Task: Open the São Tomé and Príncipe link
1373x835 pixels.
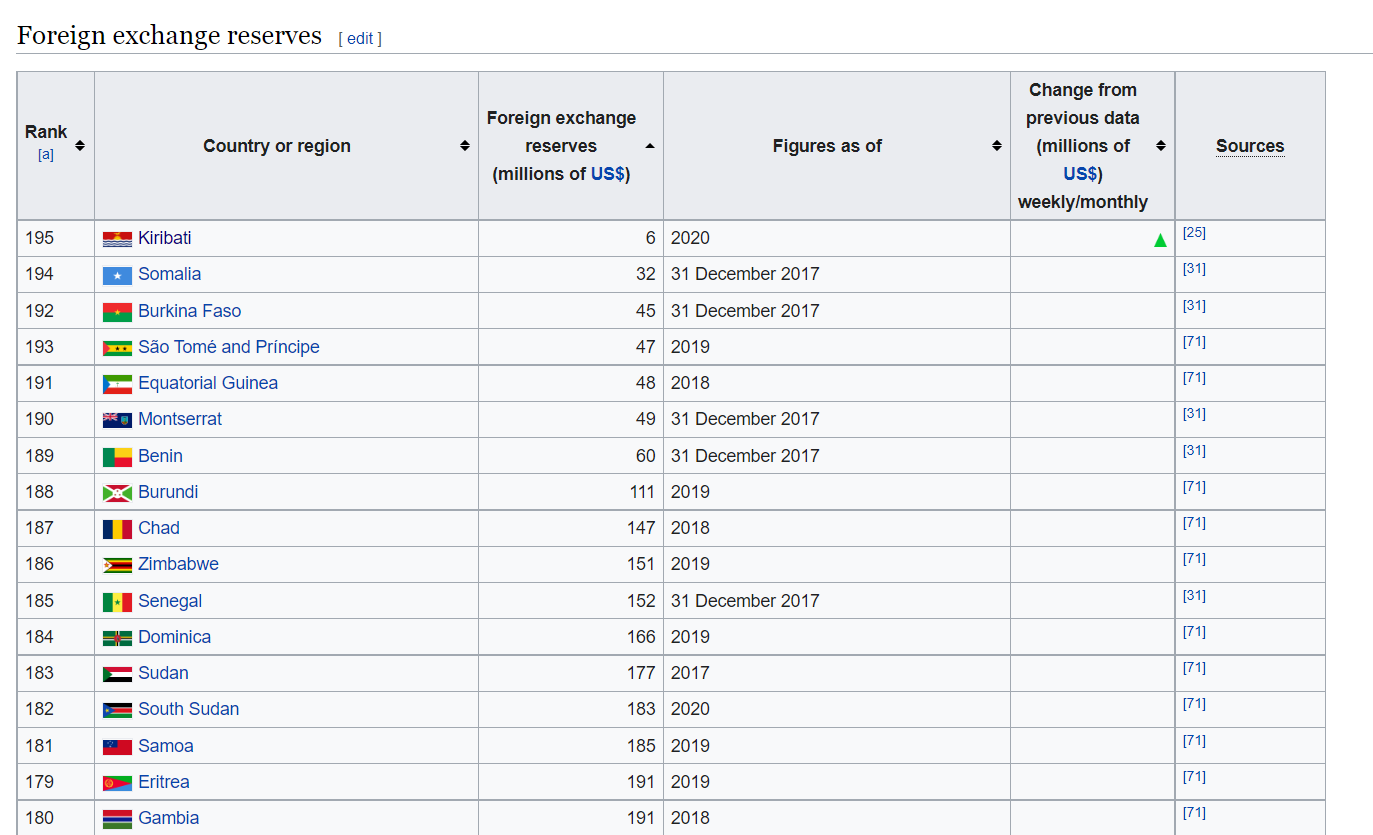Action: 229,347
